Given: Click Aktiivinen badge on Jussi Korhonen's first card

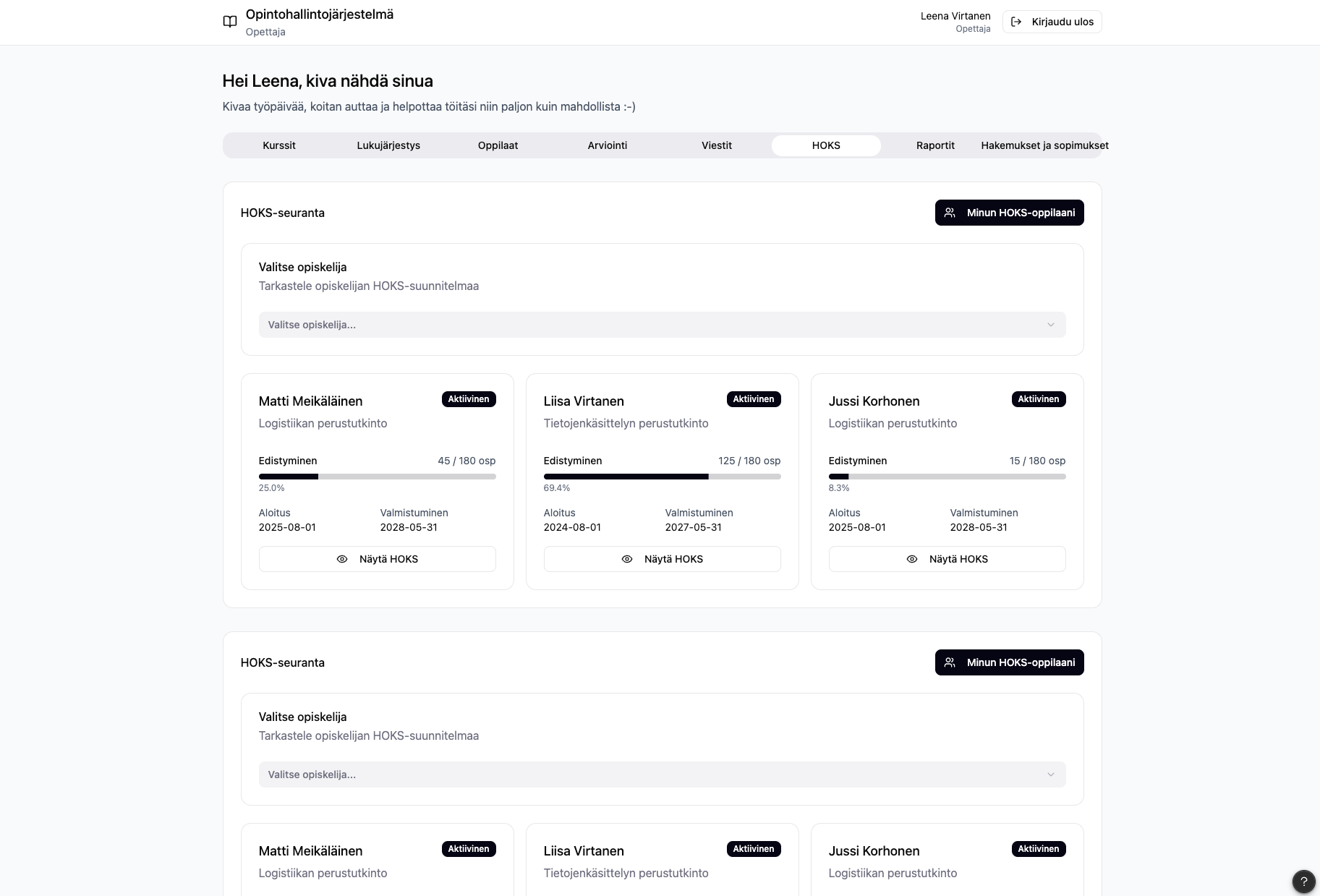Looking at the screenshot, I should pyautogui.click(x=1038, y=399).
